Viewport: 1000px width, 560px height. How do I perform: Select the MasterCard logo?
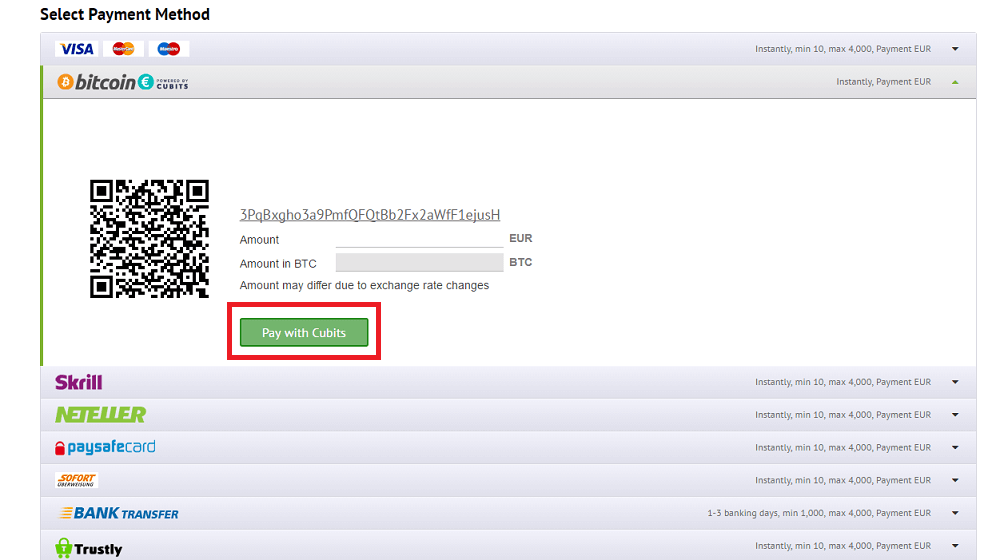123,49
